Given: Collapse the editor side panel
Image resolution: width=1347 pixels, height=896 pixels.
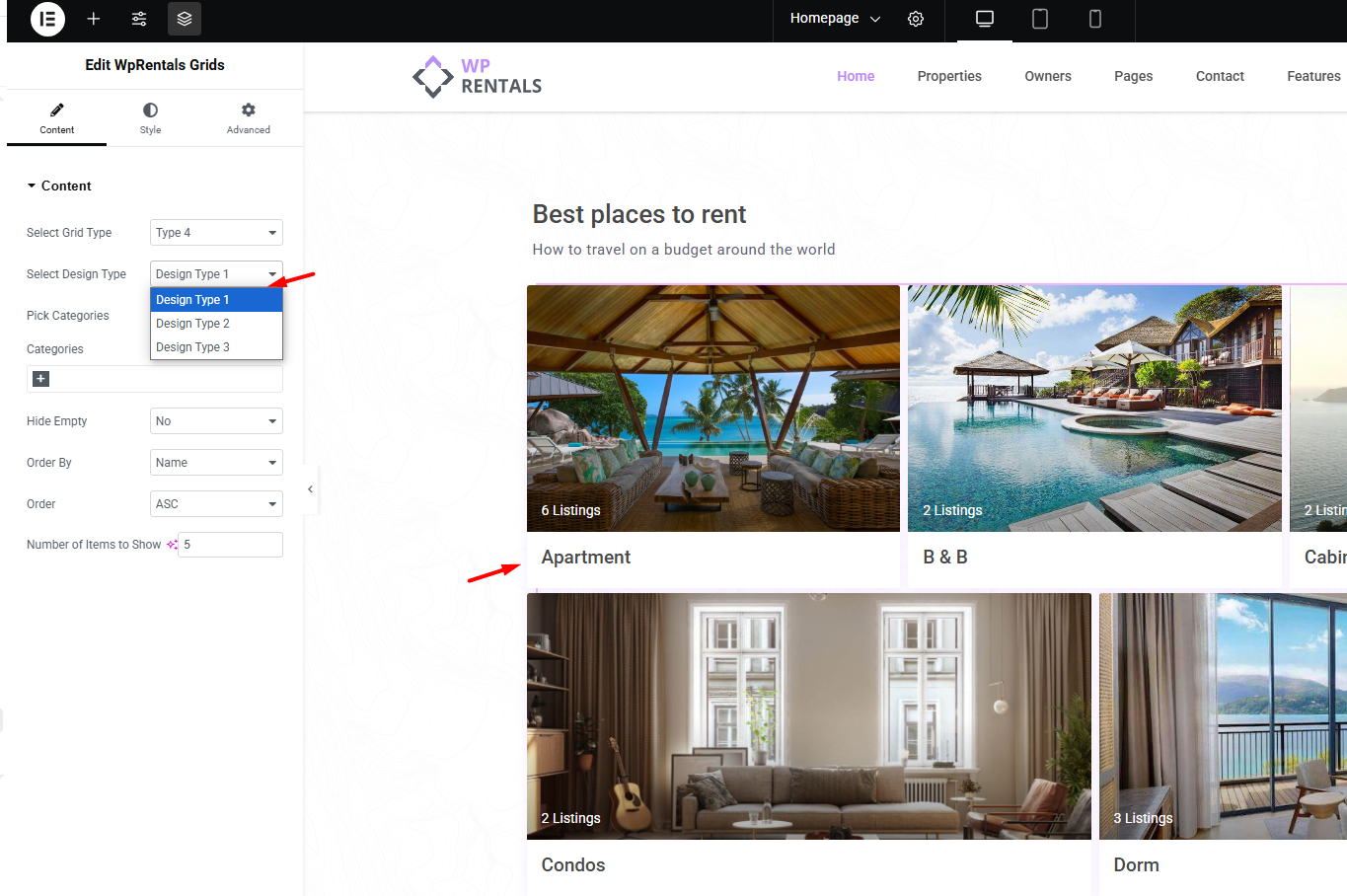Looking at the screenshot, I should click(310, 489).
